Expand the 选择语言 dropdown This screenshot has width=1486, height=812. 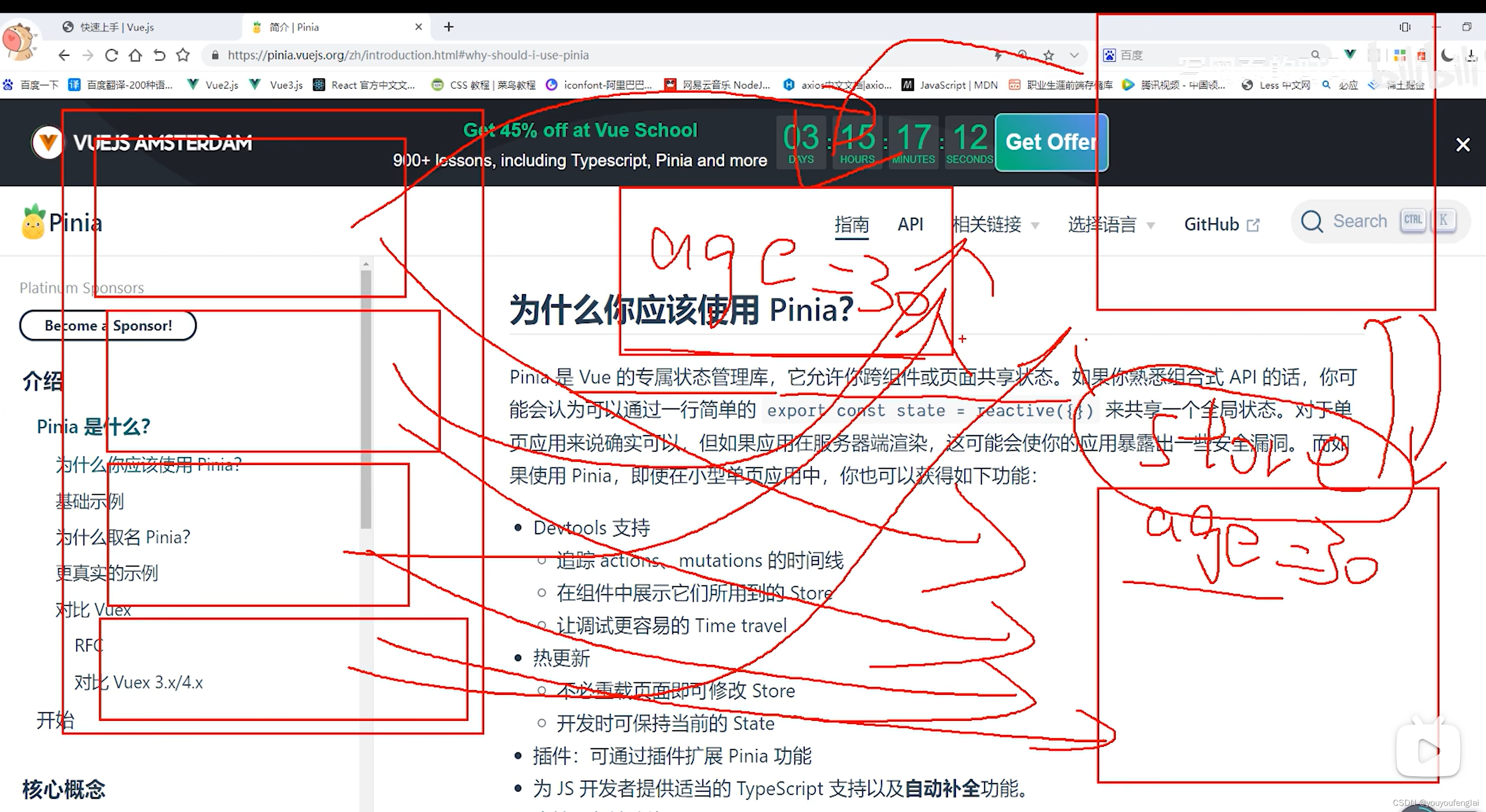(x=1111, y=224)
